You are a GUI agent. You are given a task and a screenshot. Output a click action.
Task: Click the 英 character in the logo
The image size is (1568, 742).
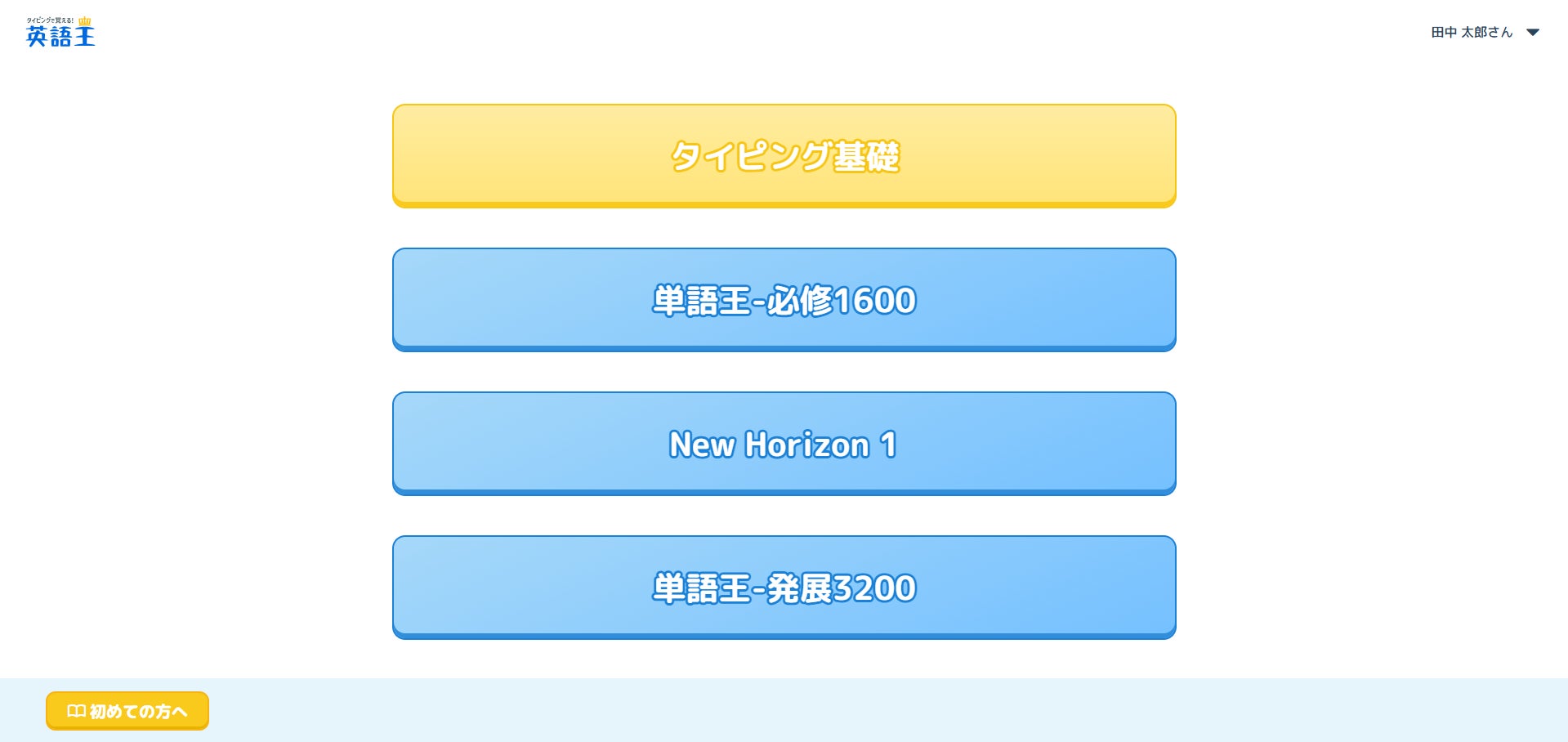[37, 37]
